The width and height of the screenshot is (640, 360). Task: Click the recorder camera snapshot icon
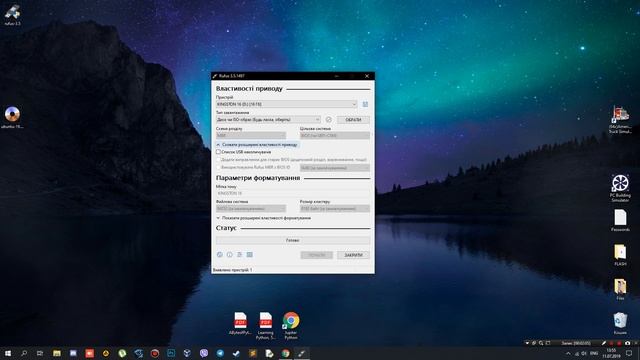click(627, 343)
